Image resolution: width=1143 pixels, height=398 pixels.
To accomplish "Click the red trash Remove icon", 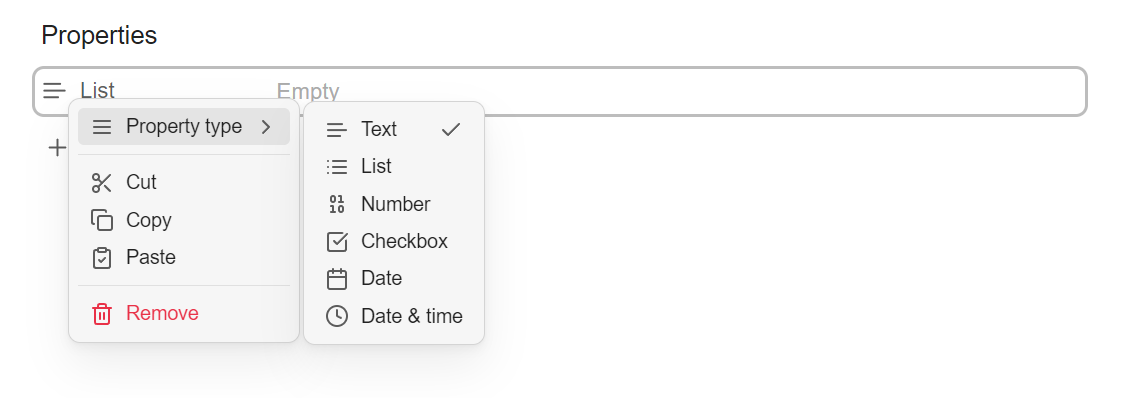I will (101, 314).
